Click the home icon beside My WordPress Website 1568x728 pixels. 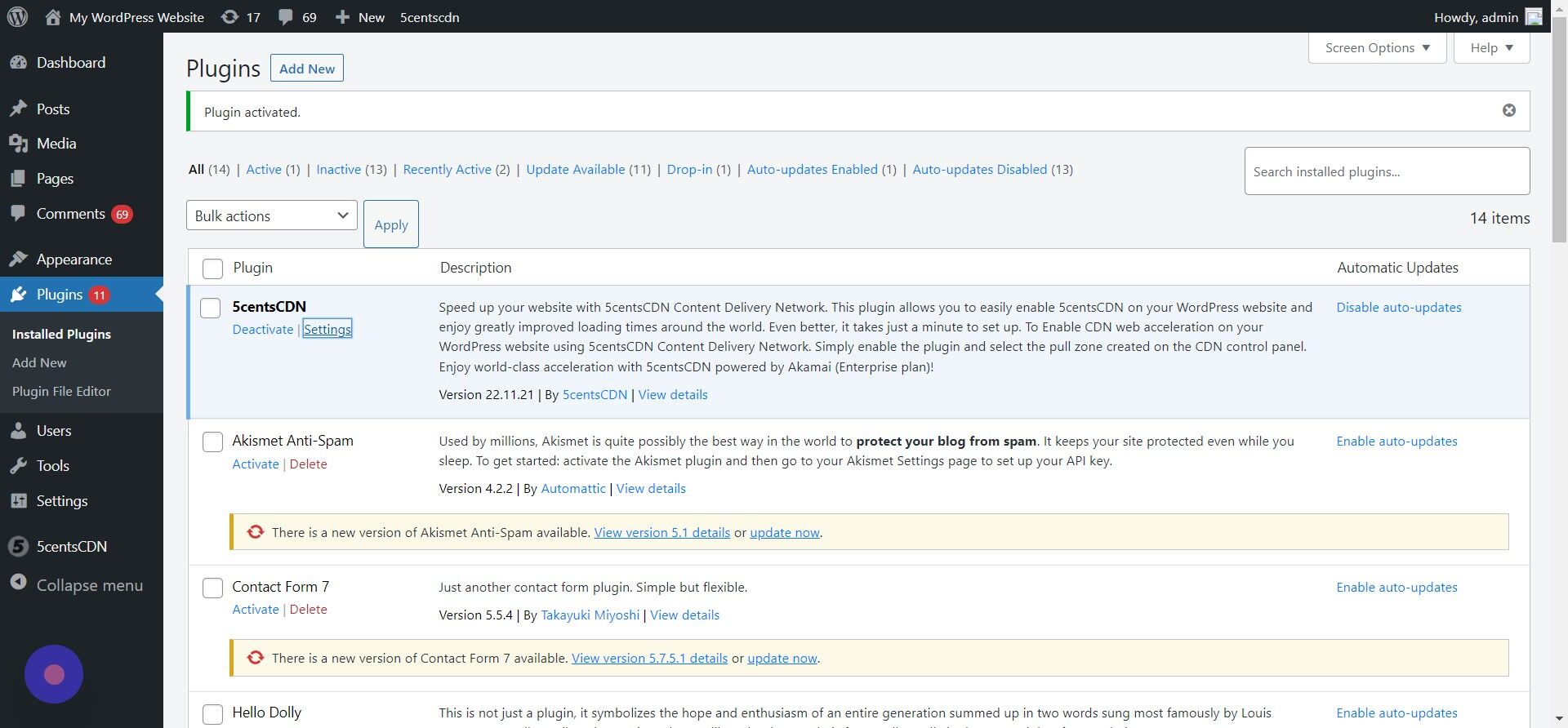pos(53,17)
